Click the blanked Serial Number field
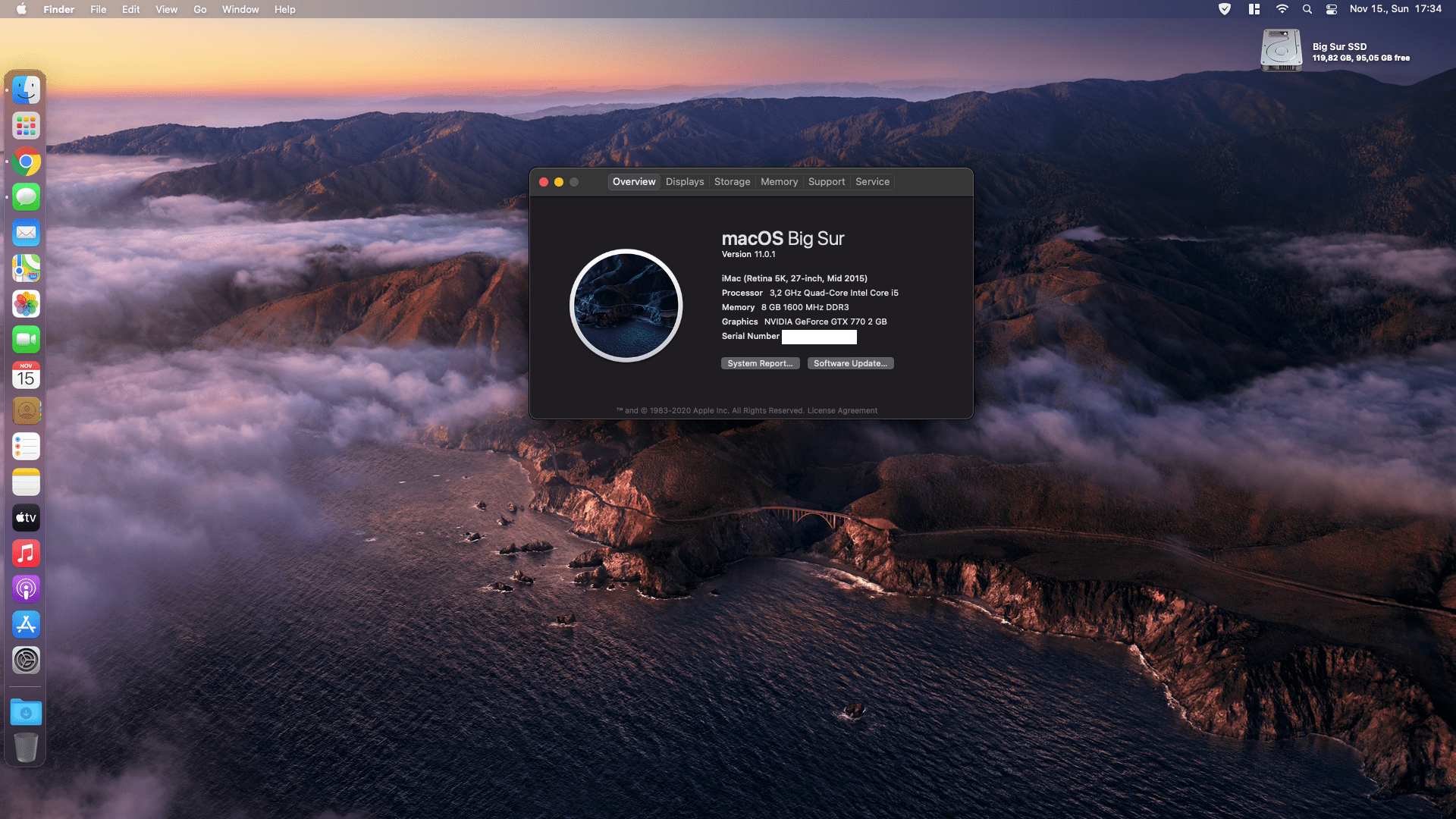The height and width of the screenshot is (819, 1456). (x=819, y=337)
